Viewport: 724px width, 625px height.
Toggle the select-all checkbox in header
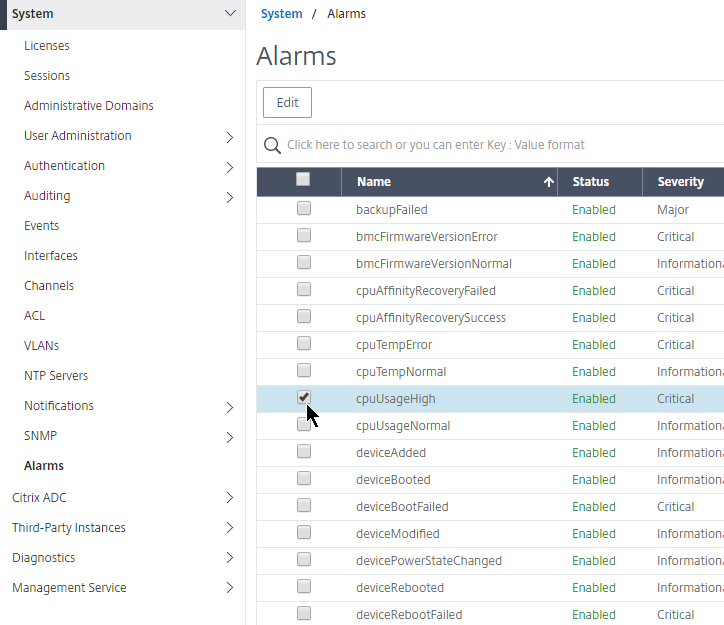point(303,179)
